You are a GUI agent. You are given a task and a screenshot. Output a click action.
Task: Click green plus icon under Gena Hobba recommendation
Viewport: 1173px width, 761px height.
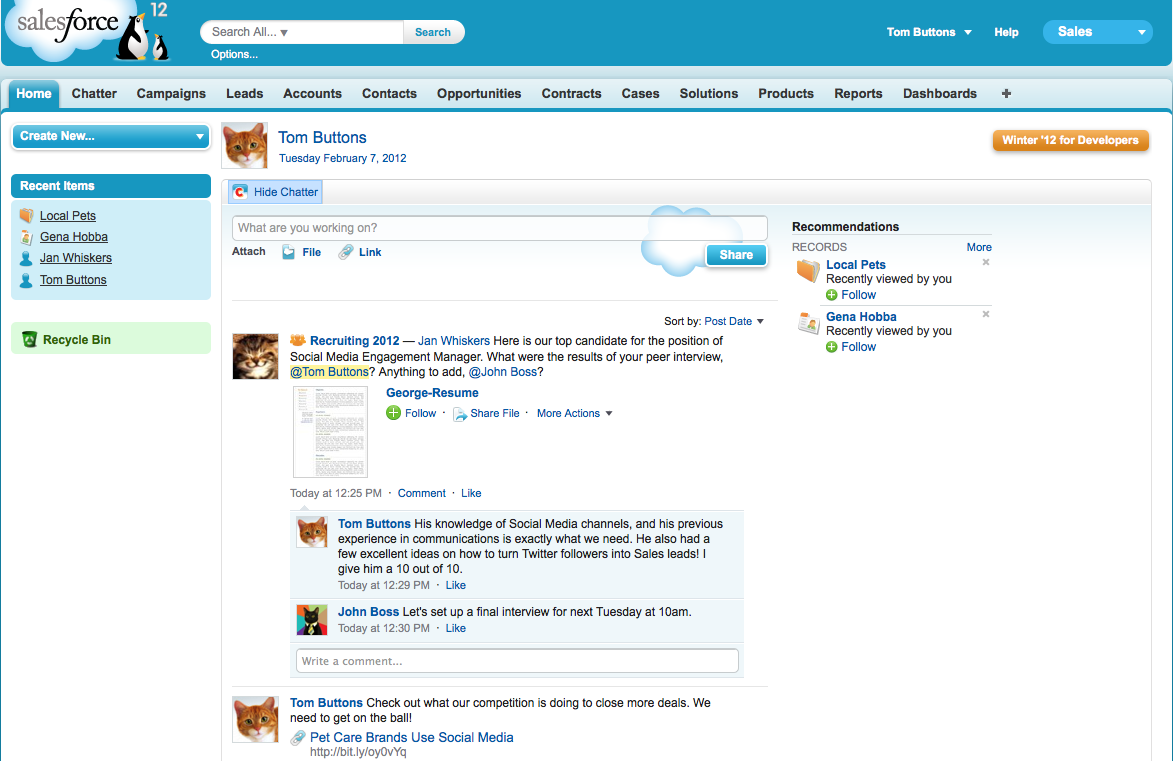(831, 347)
